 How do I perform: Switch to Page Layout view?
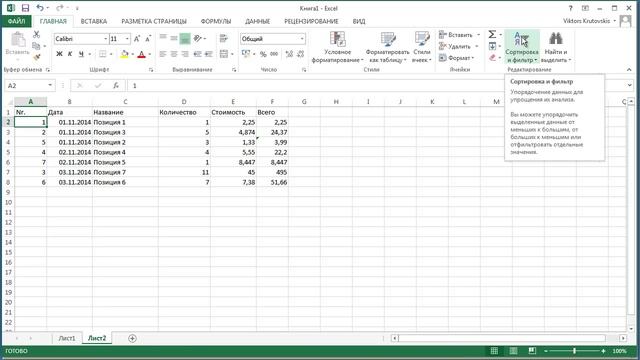pos(513,351)
